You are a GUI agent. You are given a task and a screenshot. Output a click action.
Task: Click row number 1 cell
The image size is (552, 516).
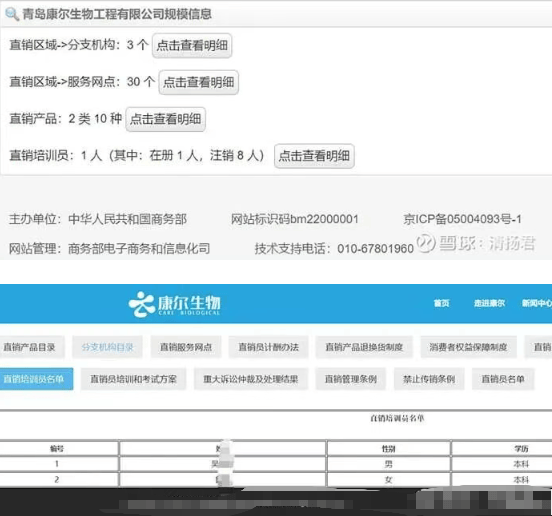(59, 464)
